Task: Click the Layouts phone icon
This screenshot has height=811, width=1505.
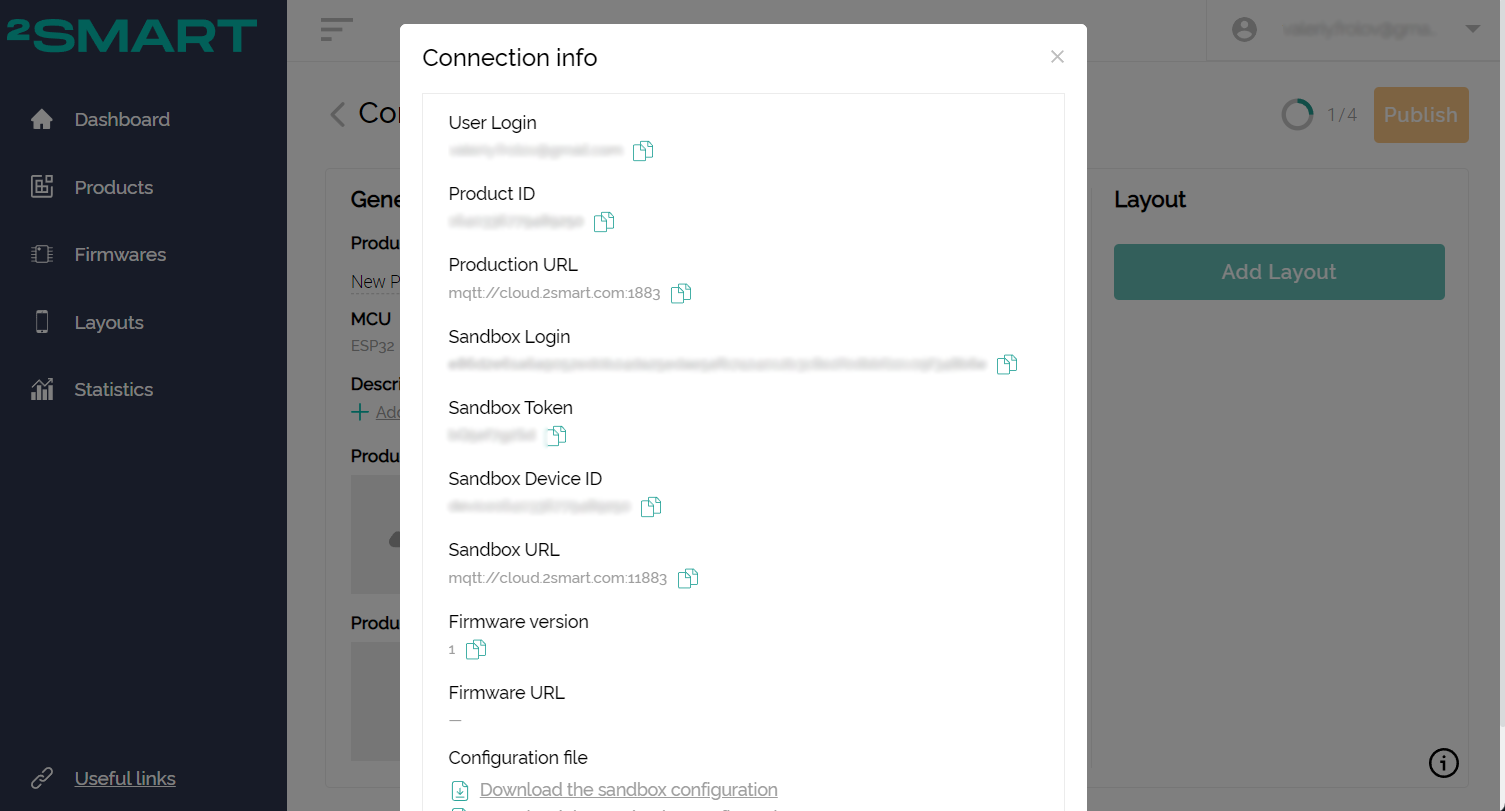Action: pos(42,321)
